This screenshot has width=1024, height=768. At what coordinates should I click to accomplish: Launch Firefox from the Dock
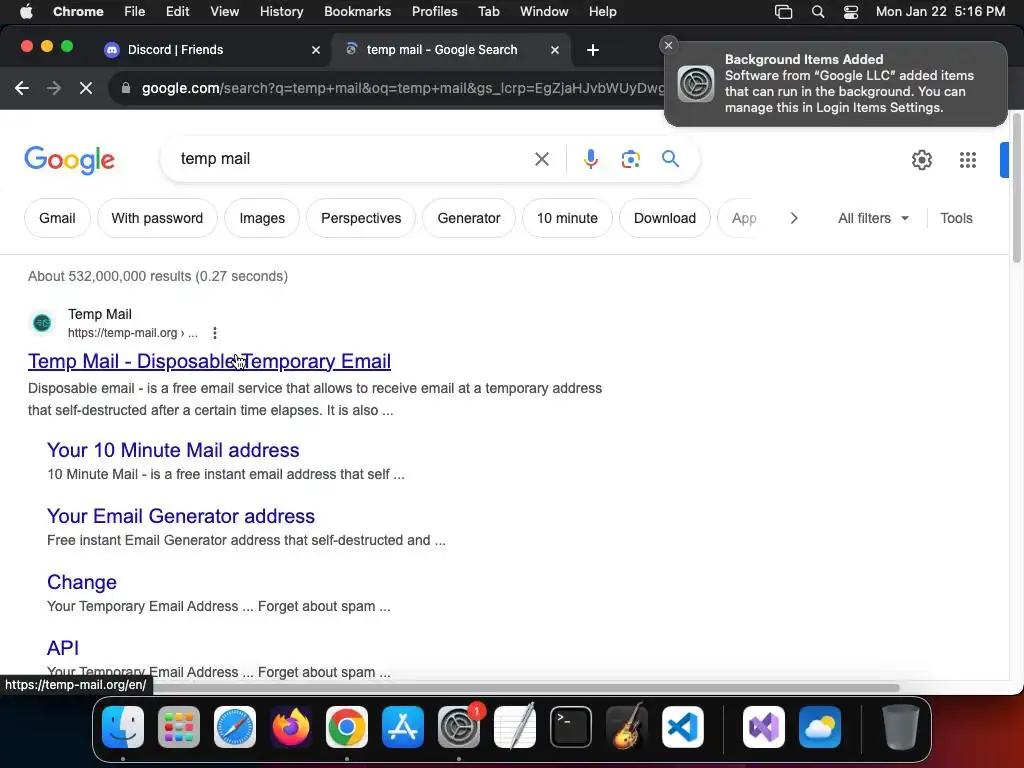(291, 727)
